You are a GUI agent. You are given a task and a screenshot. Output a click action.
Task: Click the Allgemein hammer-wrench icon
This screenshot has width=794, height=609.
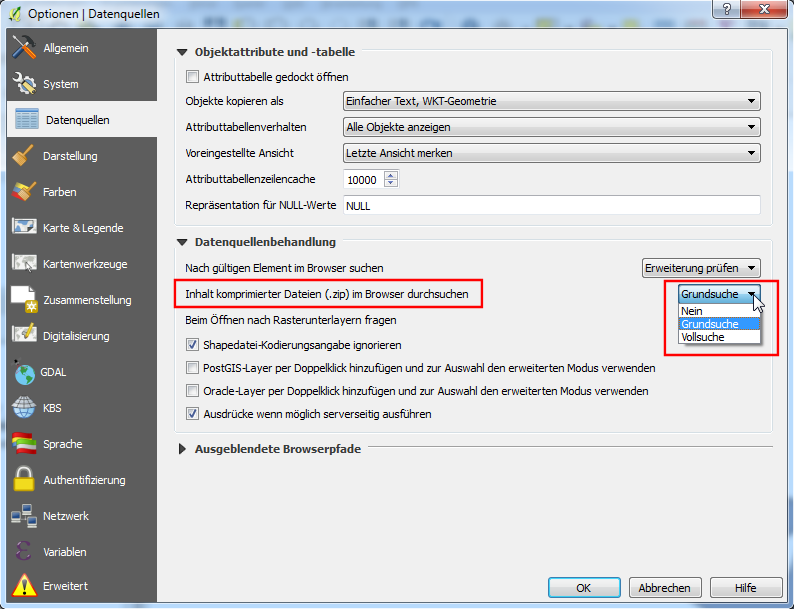point(24,48)
